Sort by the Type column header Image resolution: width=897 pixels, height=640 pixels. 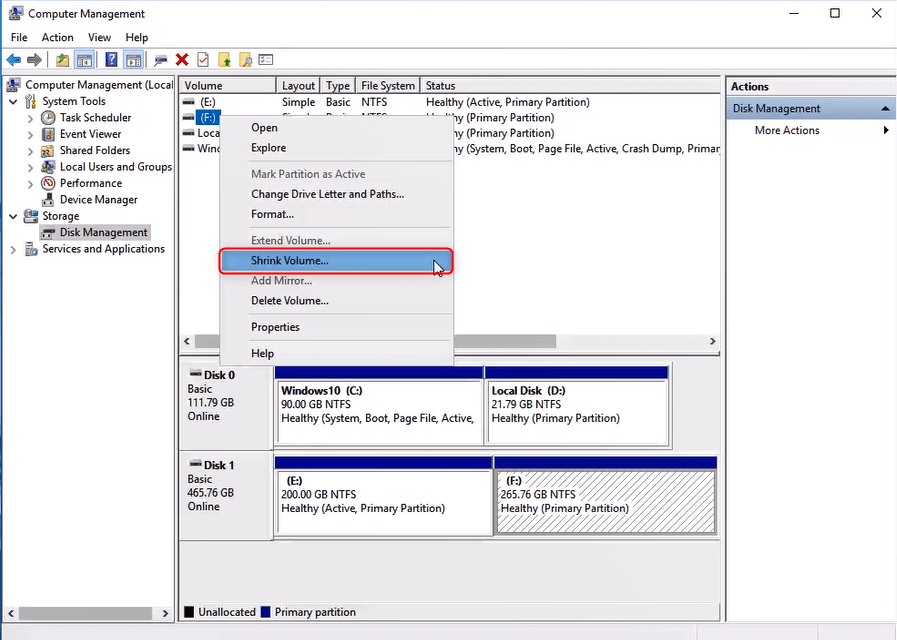[338, 86]
